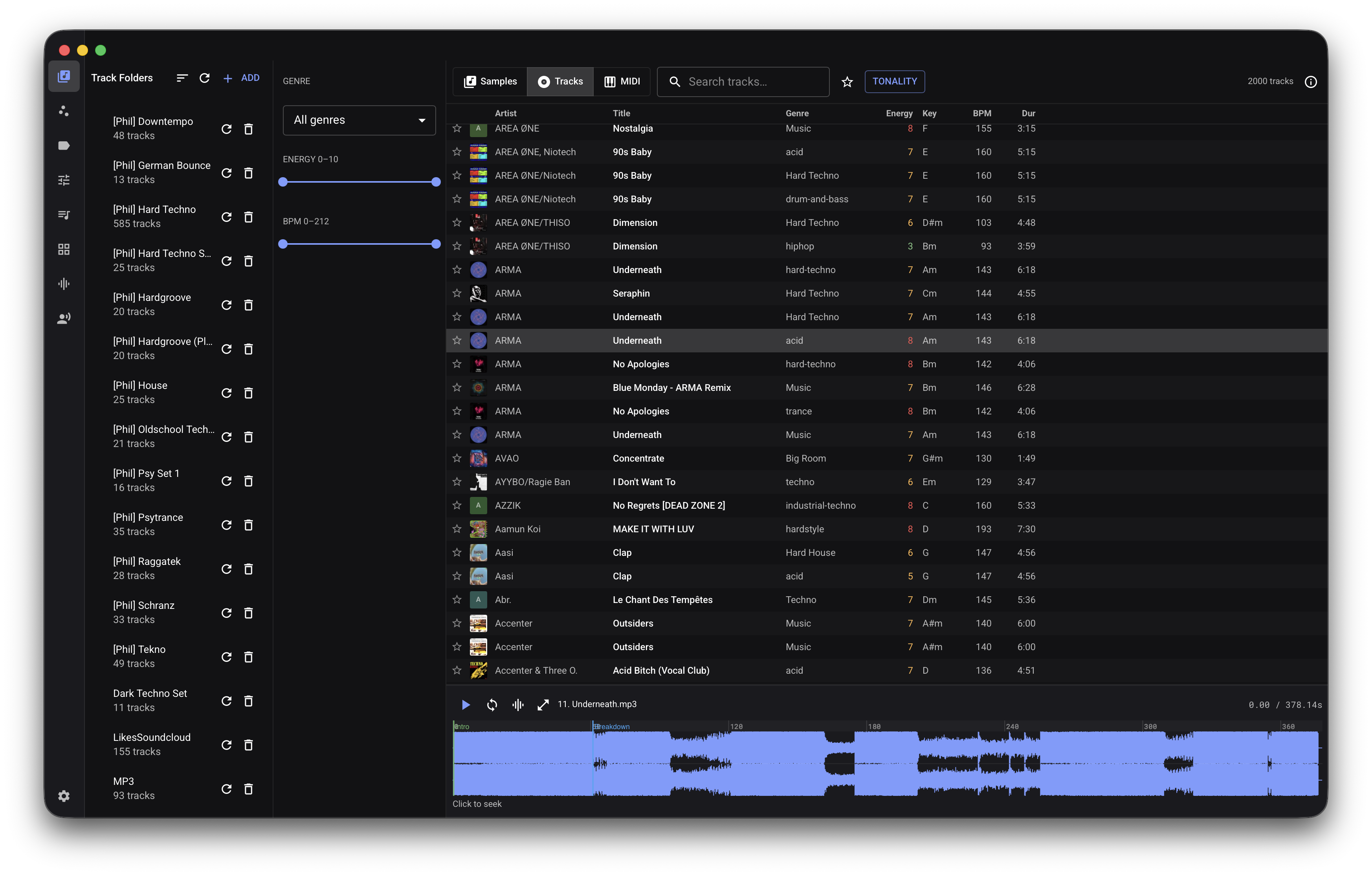Refresh all Track Folders
The height and width of the screenshot is (876, 1372).
[x=205, y=78]
